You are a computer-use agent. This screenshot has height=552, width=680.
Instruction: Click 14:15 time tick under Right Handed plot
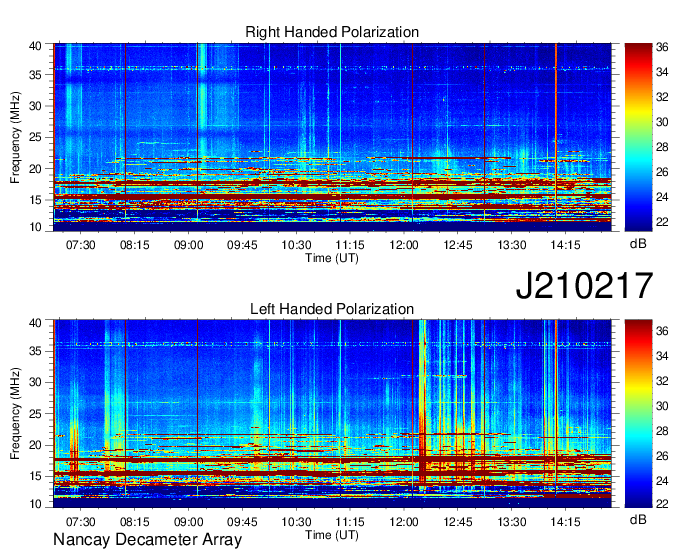[x=566, y=245]
